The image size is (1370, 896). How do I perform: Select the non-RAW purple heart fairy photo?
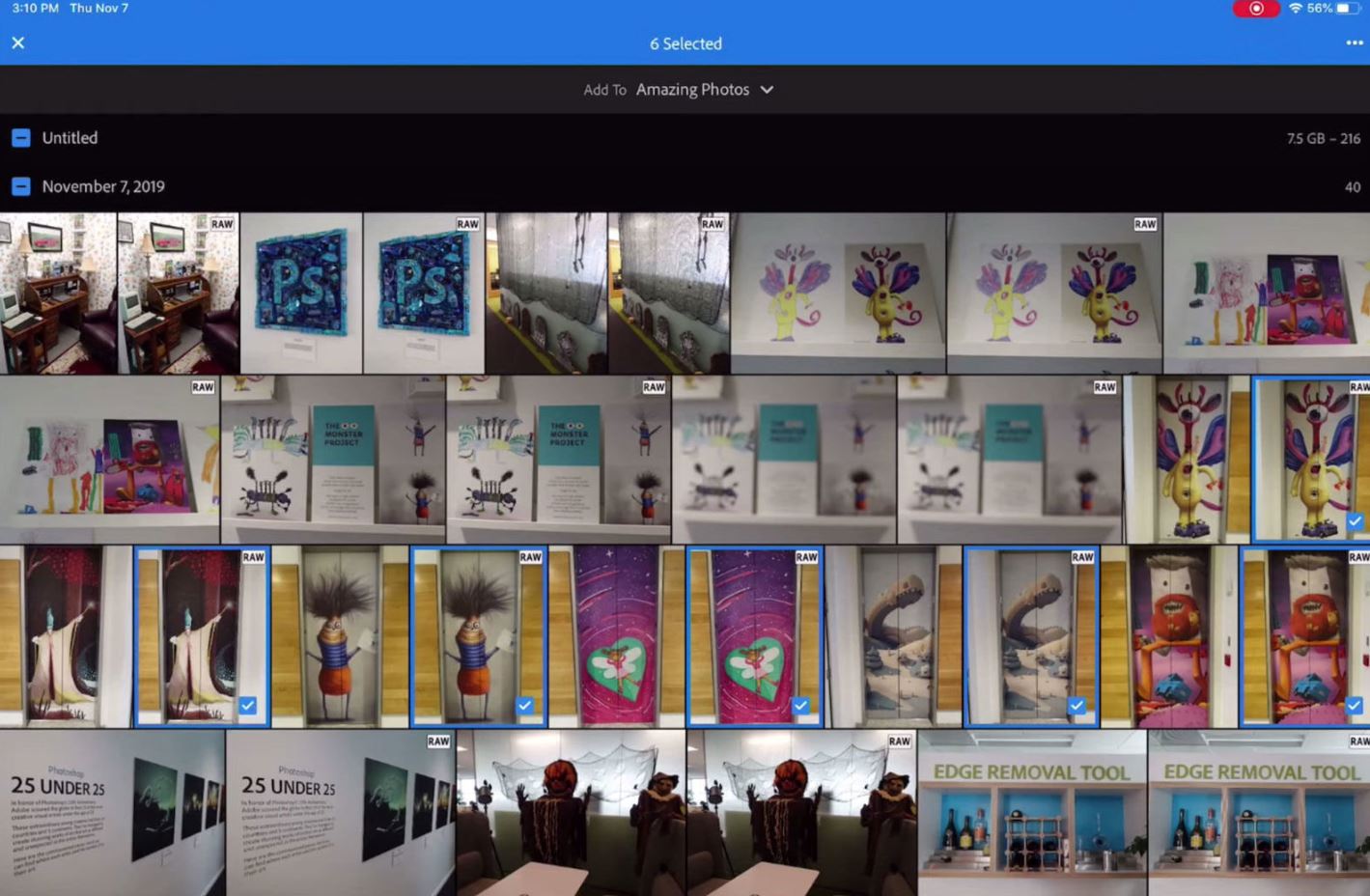click(617, 636)
